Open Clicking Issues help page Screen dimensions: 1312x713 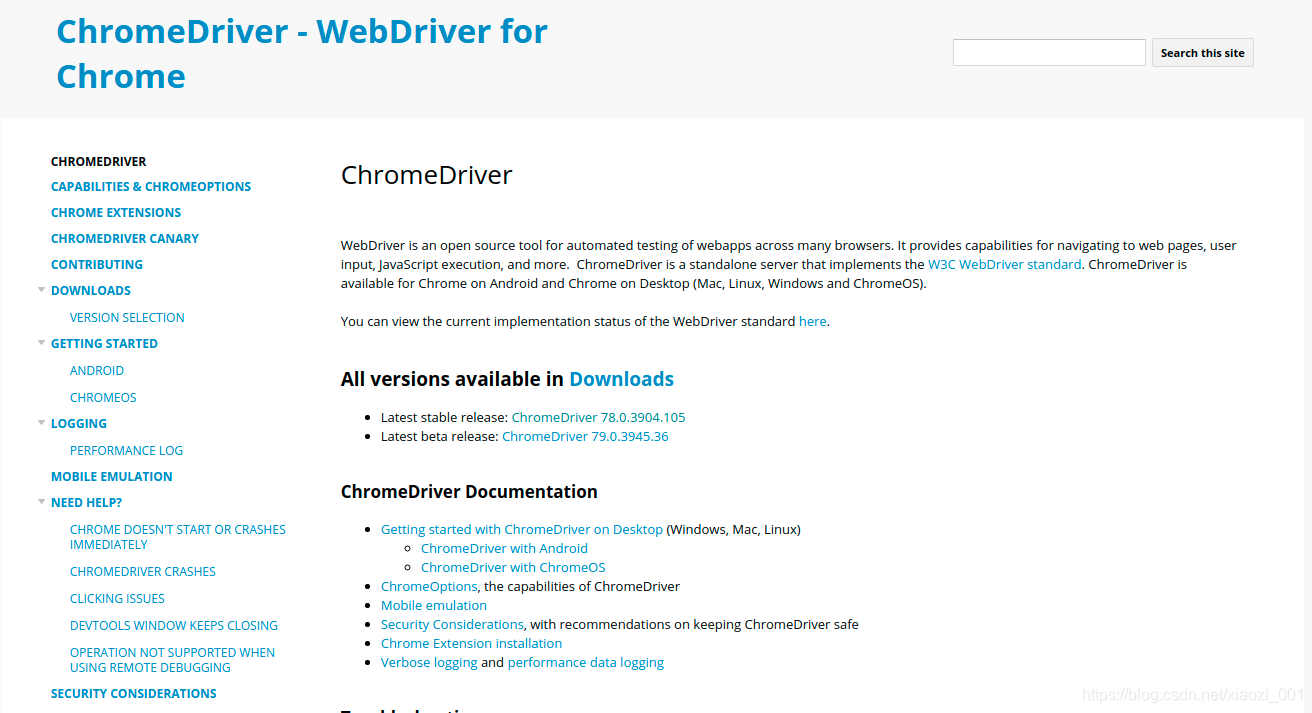coord(117,599)
